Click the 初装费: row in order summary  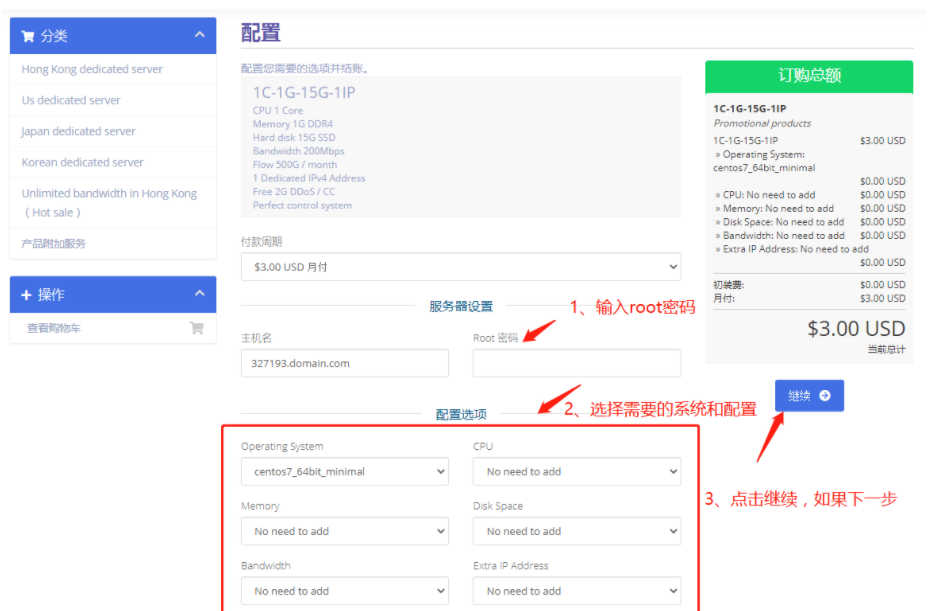[809, 285]
